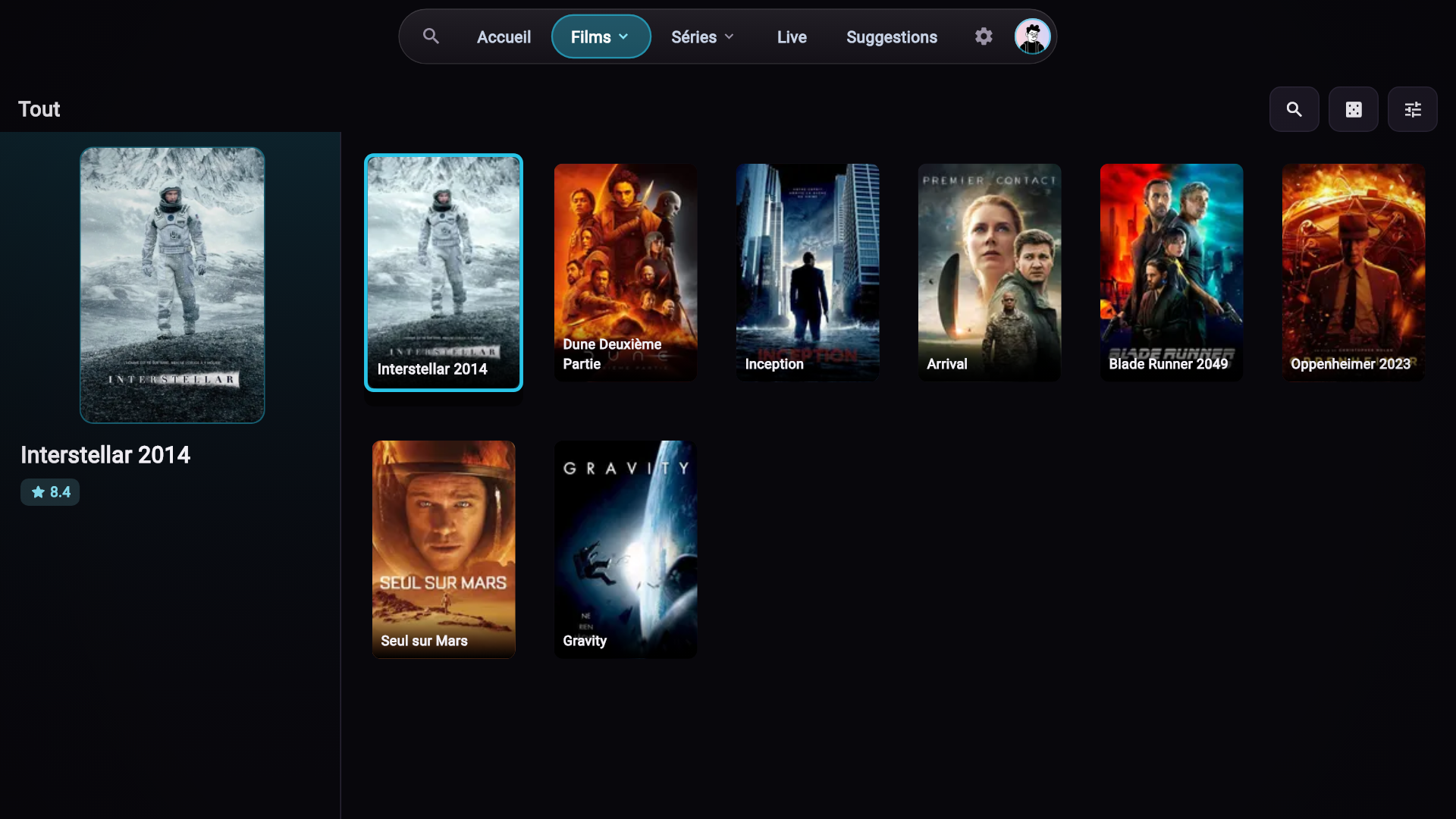1456x819 pixels.
Task: Open the filter and sort options button
Action: pos(1412,109)
